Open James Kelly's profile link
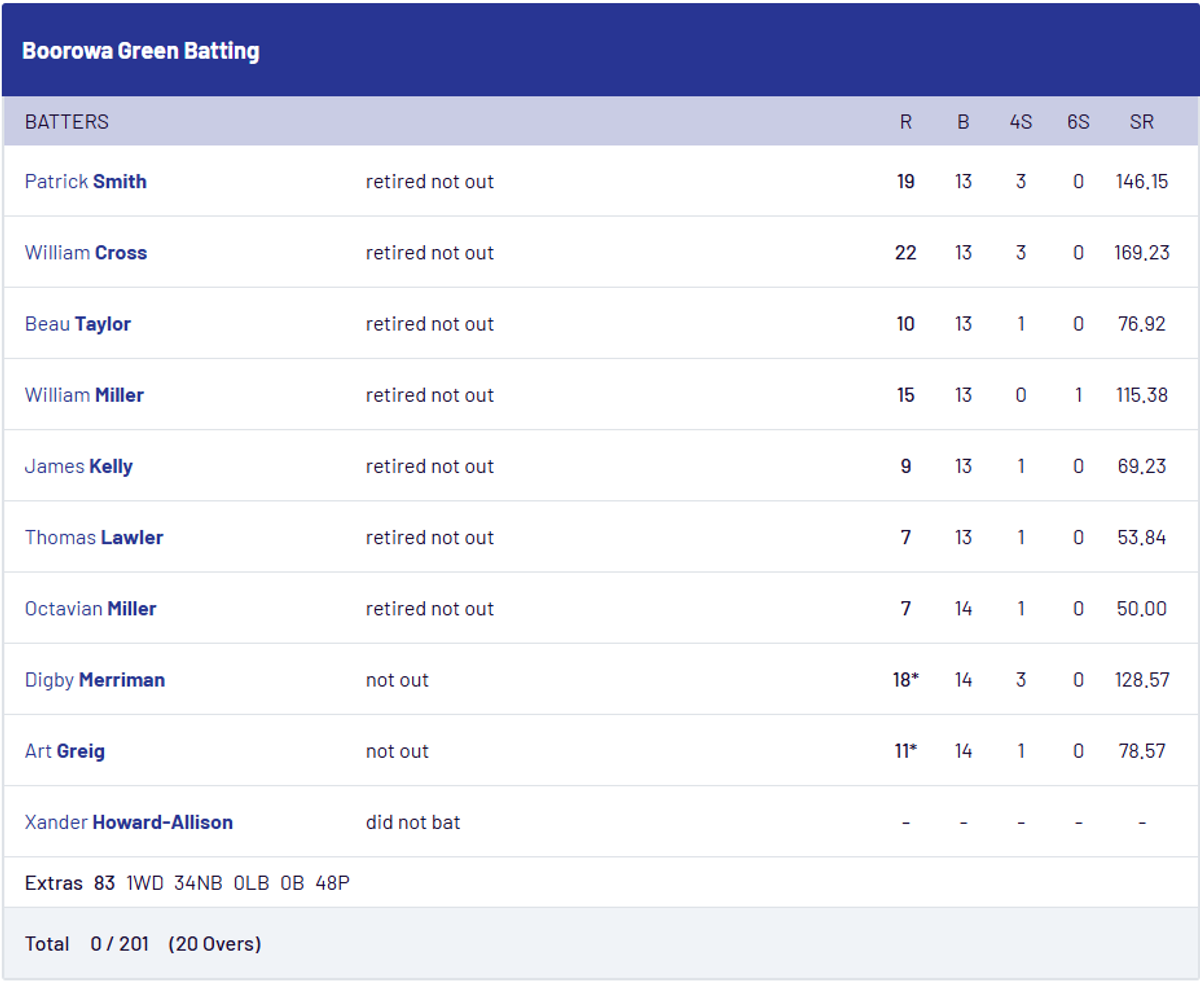Image resolution: width=1200 pixels, height=983 pixels. pyautogui.click(x=79, y=466)
